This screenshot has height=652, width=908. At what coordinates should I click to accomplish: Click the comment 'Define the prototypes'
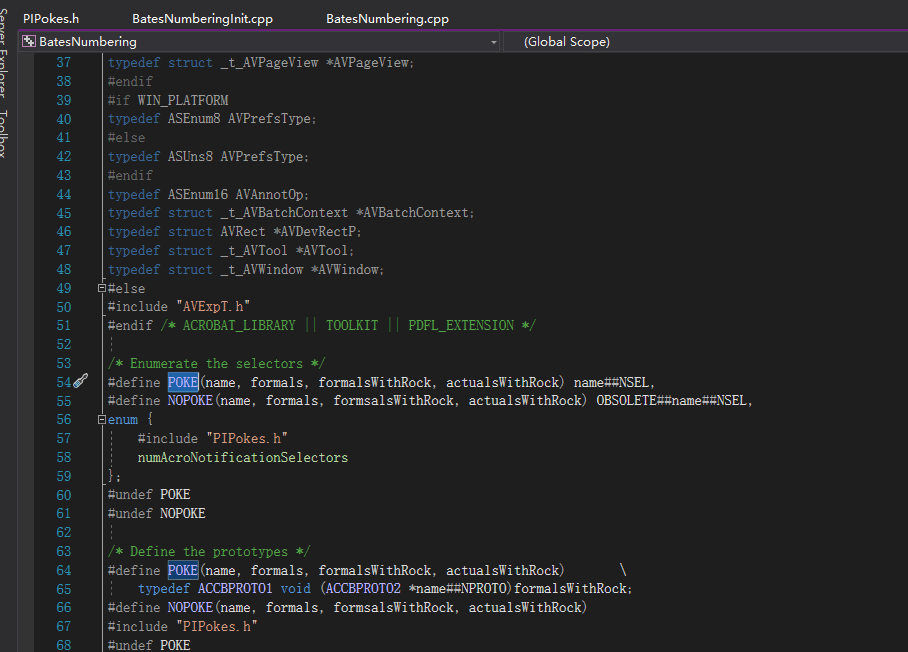click(x=208, y=552)
